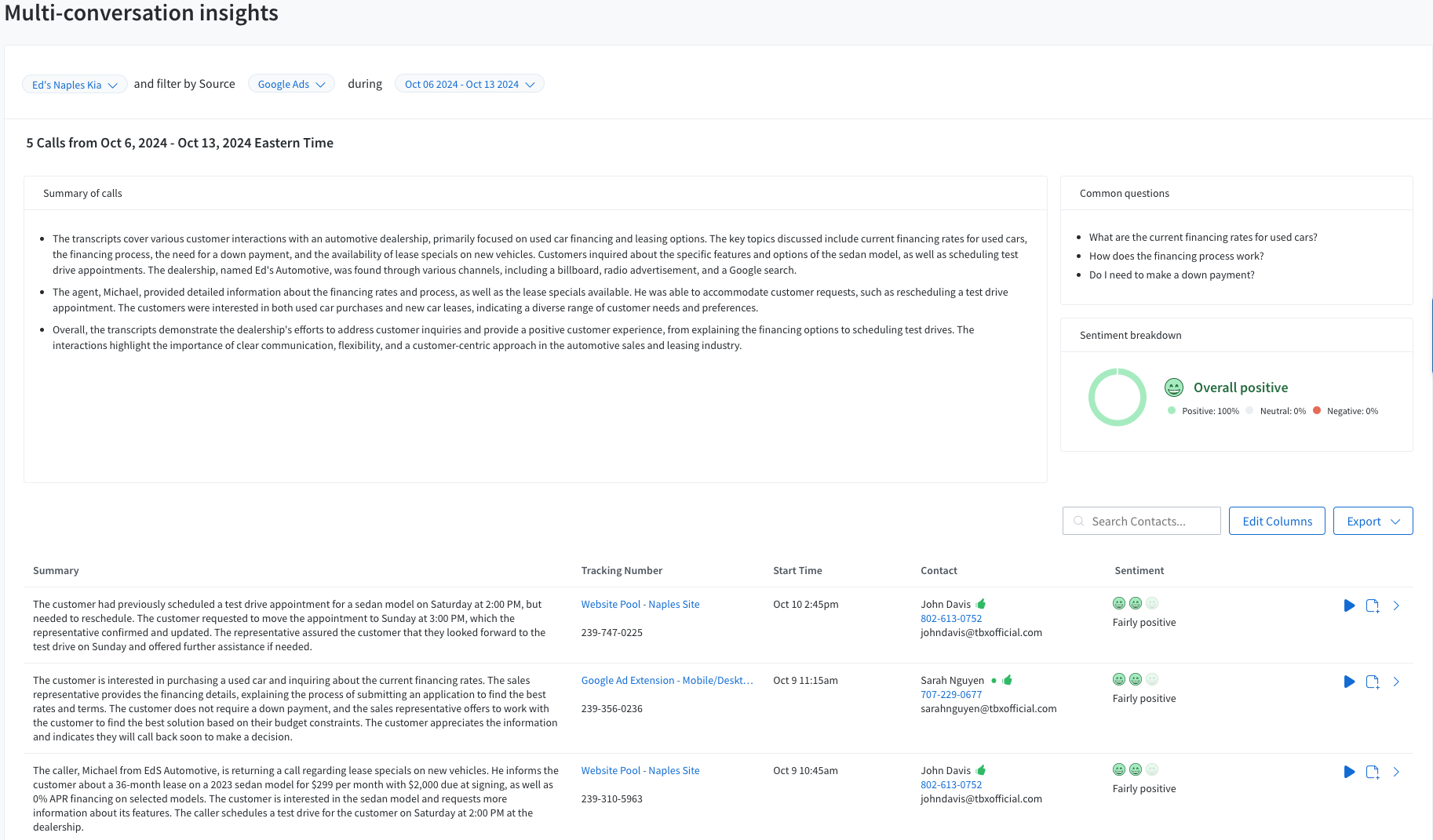The height and width of the screenshot is (840, 1433).
Task: Add a note to Sarah Nguyen's call
Action: coord(1373,682)
